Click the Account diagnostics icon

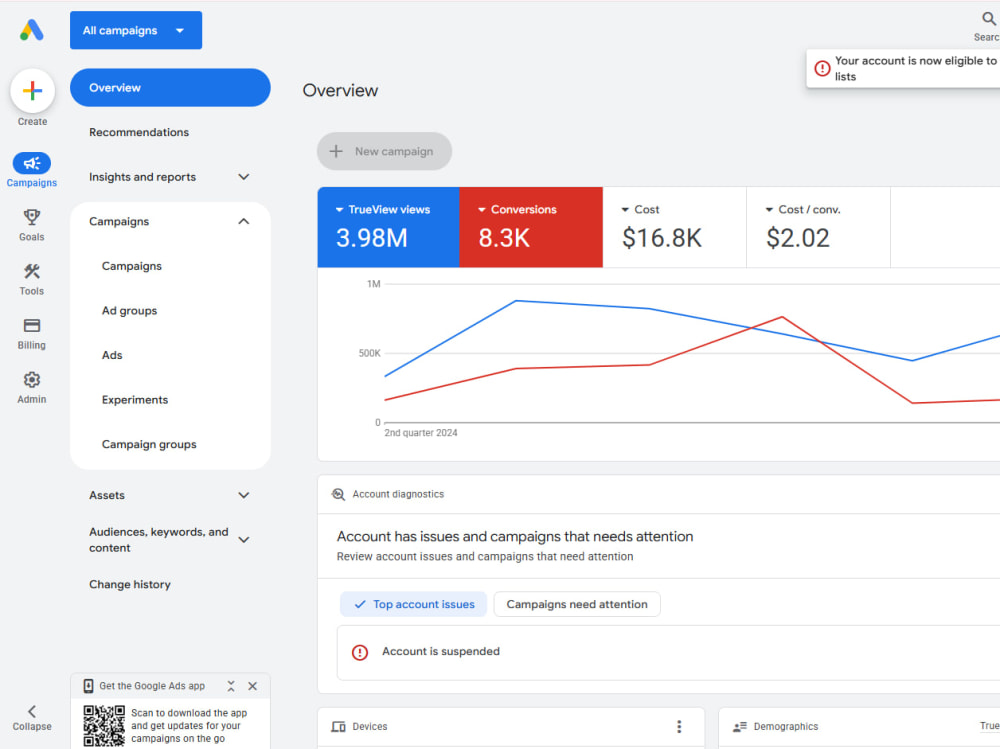338,494
